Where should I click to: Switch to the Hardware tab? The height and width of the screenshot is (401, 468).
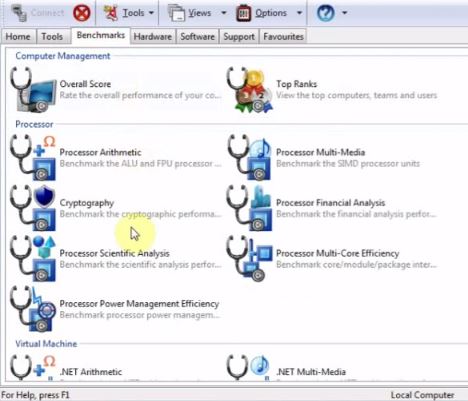coord(153,36)
